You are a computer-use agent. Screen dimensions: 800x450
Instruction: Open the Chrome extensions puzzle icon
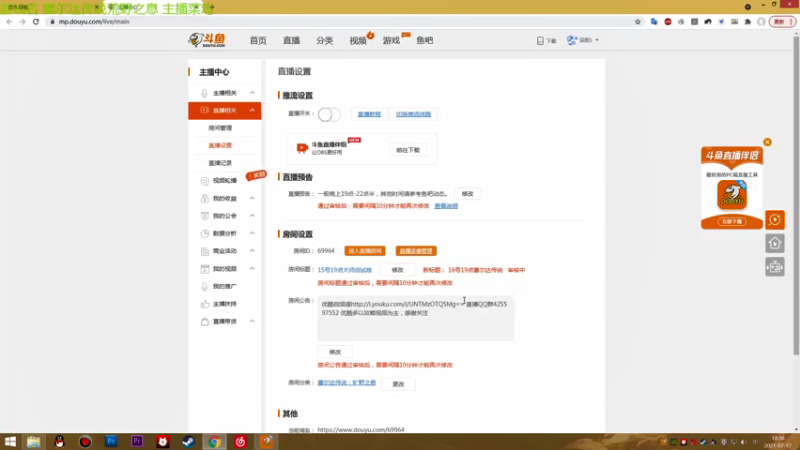pos(748,21)
